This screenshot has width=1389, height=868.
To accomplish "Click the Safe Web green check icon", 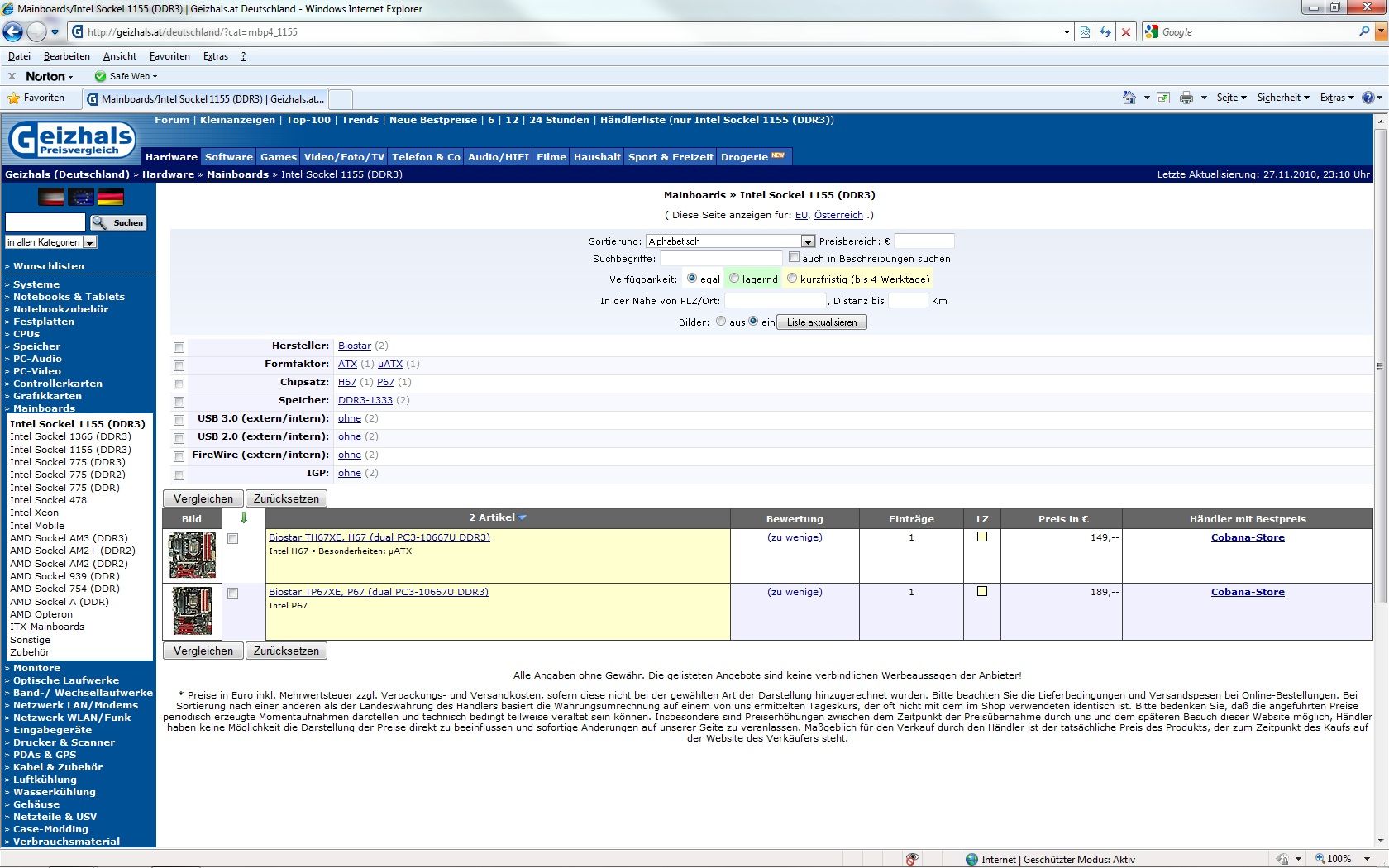I will click(100, 76).
